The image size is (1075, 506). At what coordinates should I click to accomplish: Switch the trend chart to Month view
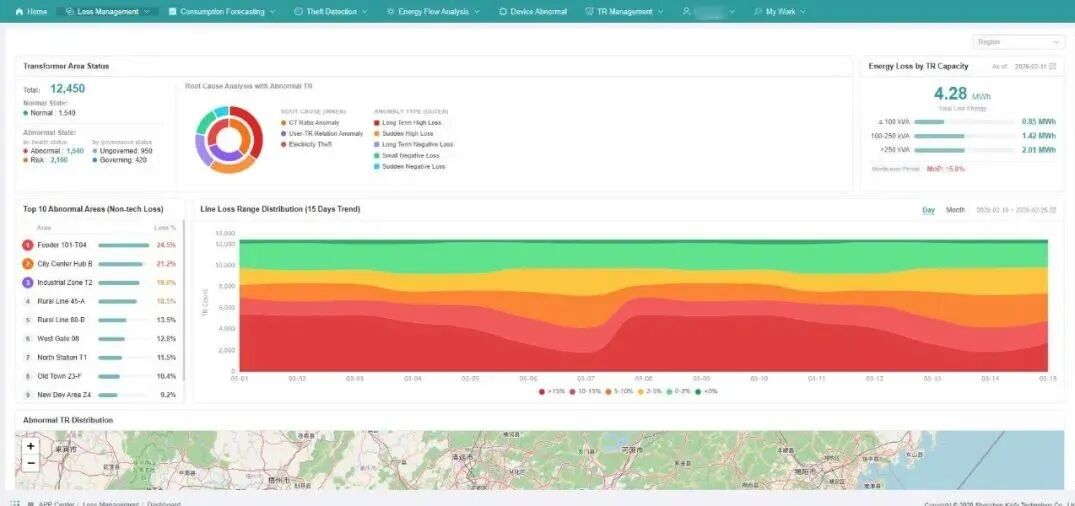point(956,210)
